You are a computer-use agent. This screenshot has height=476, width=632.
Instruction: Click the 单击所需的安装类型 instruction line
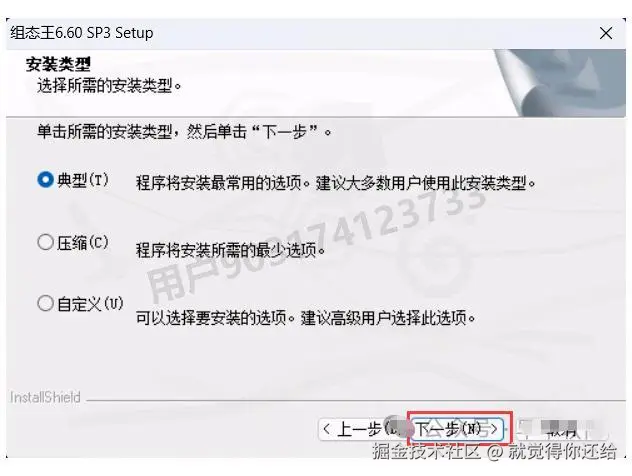184,131
